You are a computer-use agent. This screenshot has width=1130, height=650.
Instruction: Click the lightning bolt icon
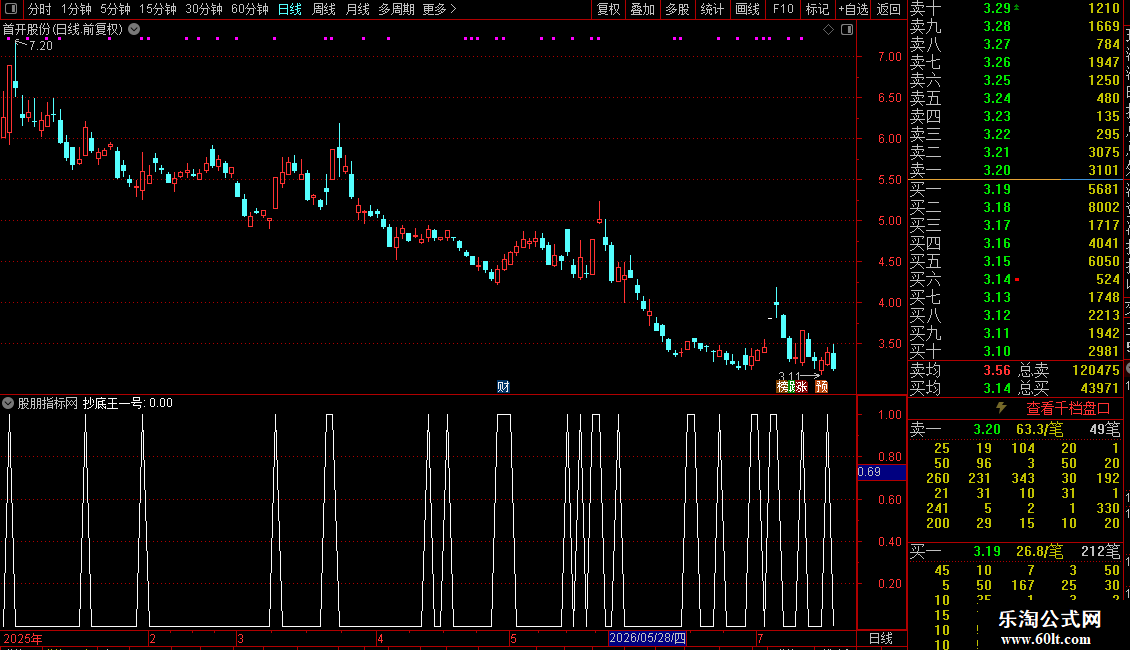[1001, 408]
